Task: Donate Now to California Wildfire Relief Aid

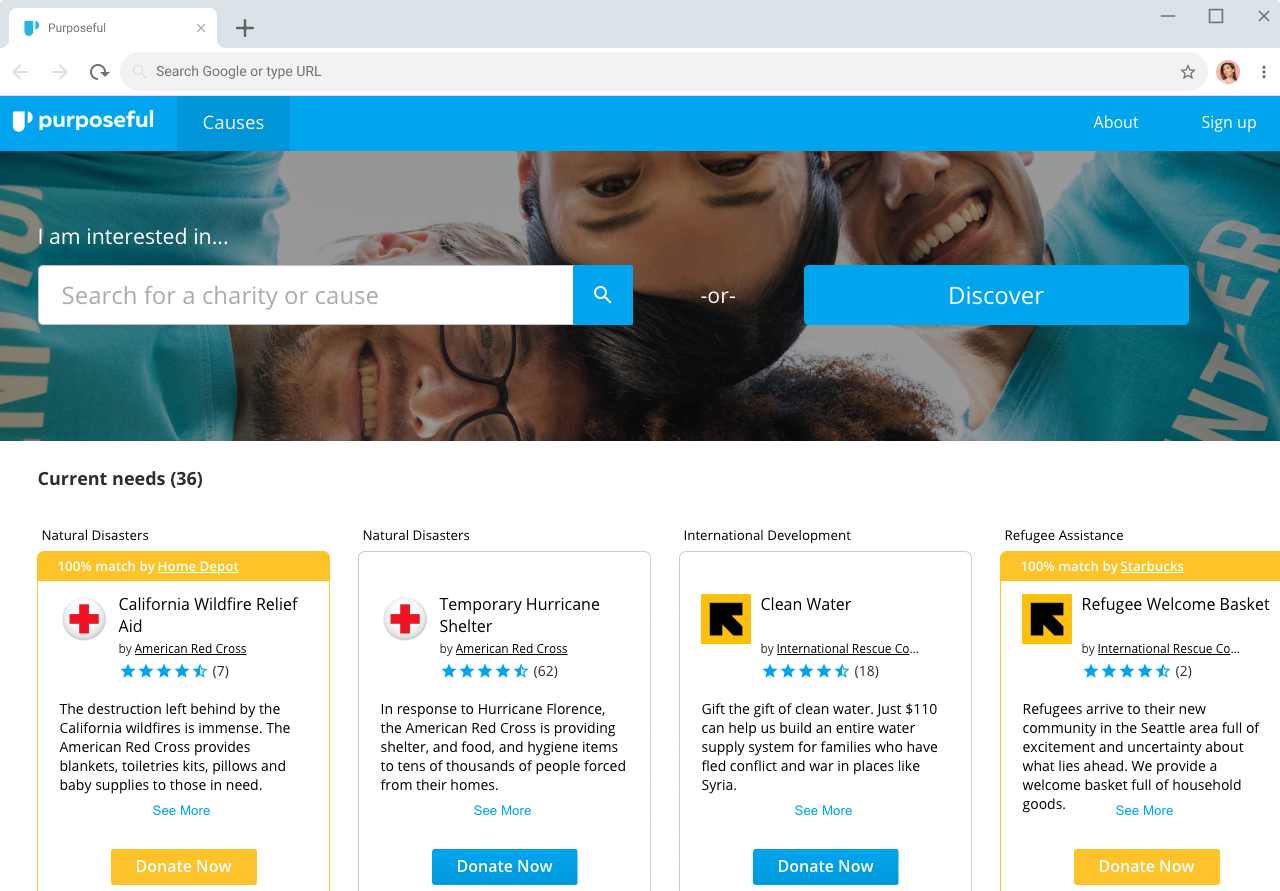Action: (x=184, y=867)
